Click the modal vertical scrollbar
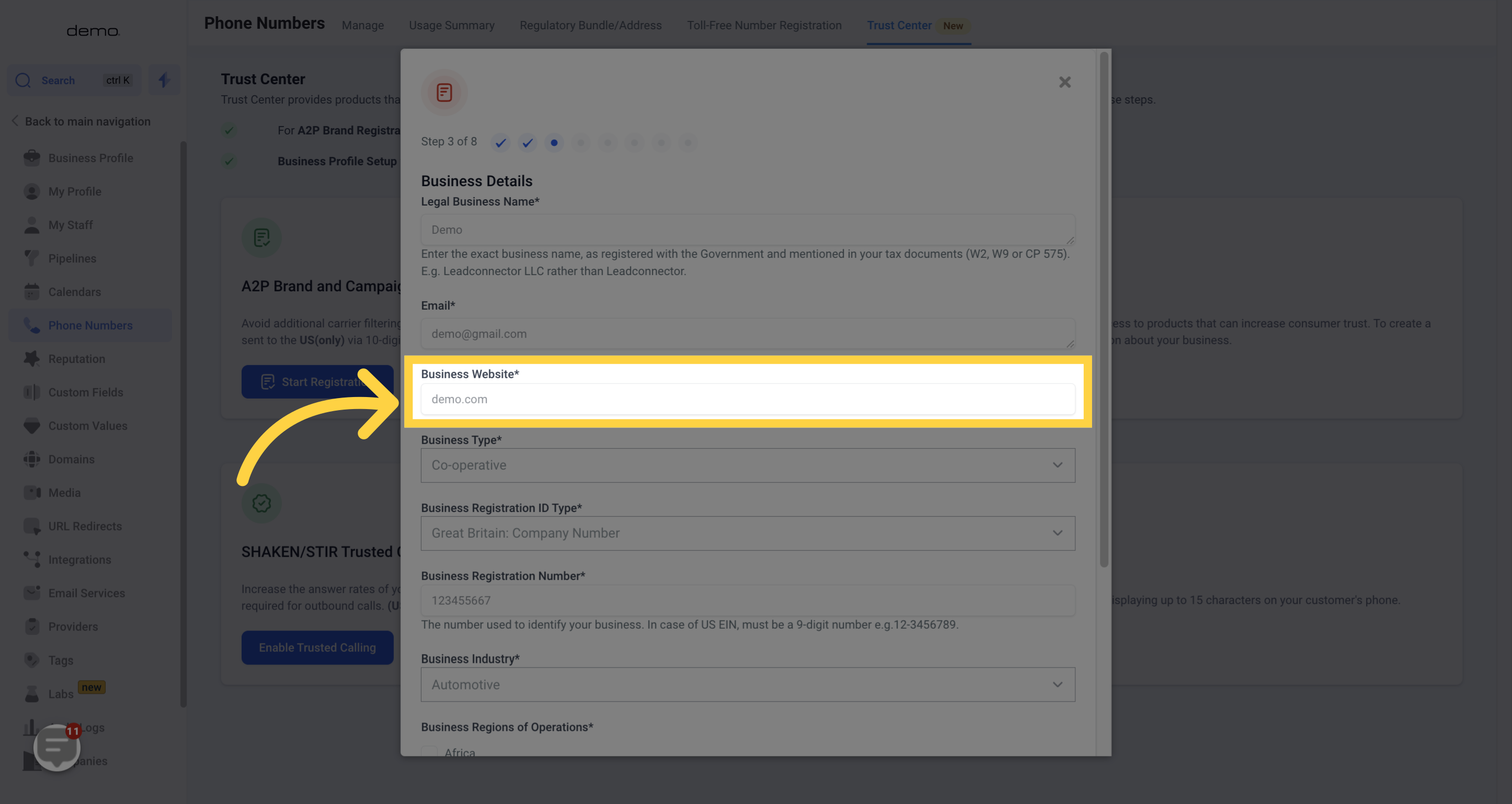Image resolution: width=1512 pixels, height=804 pixels. pyautogui.click(x=1104, y=309)
